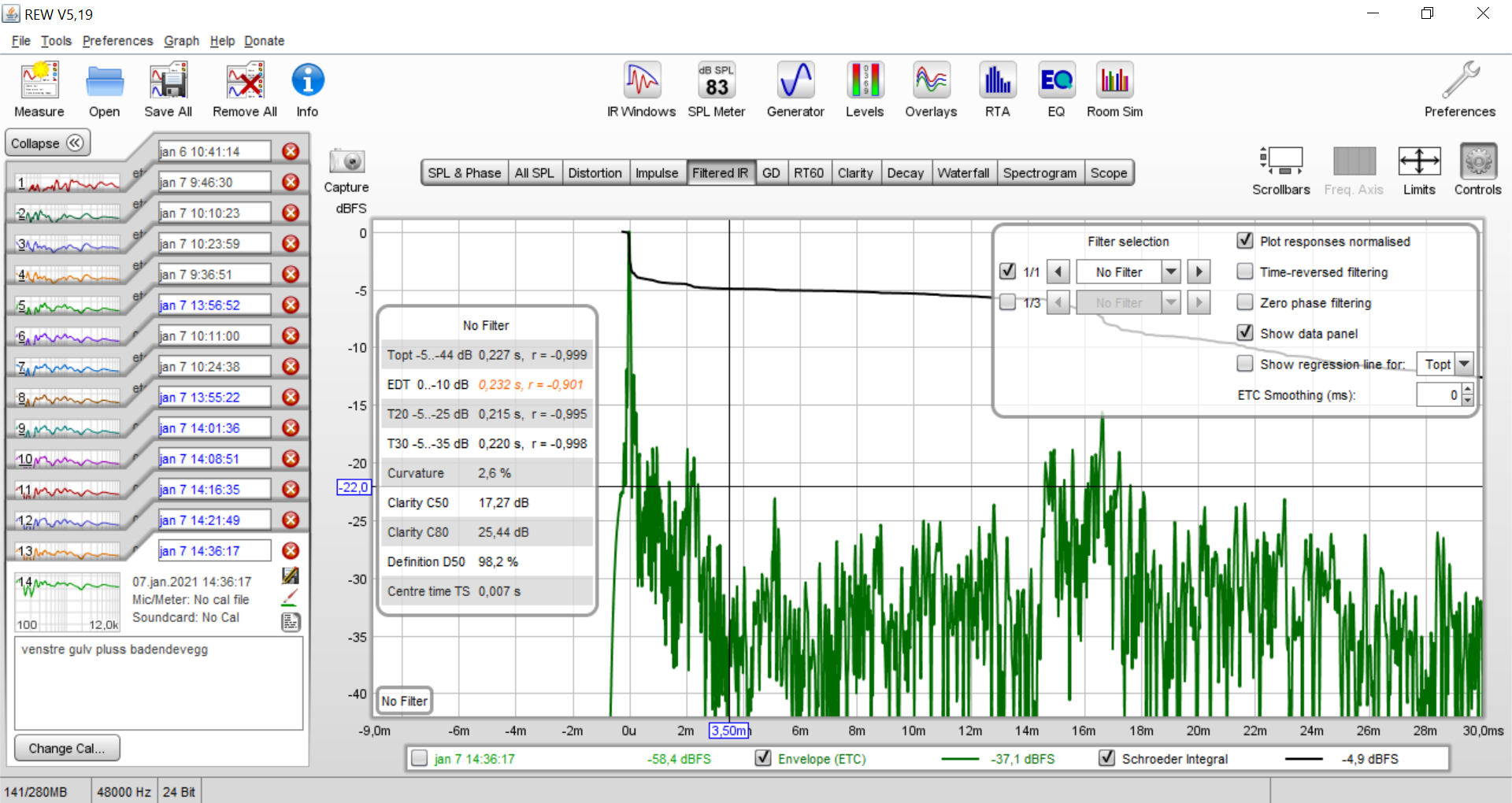This screenshot has width=1512, height=803.
Task: Switch to Distortion tab
Action: click(595, 173)
